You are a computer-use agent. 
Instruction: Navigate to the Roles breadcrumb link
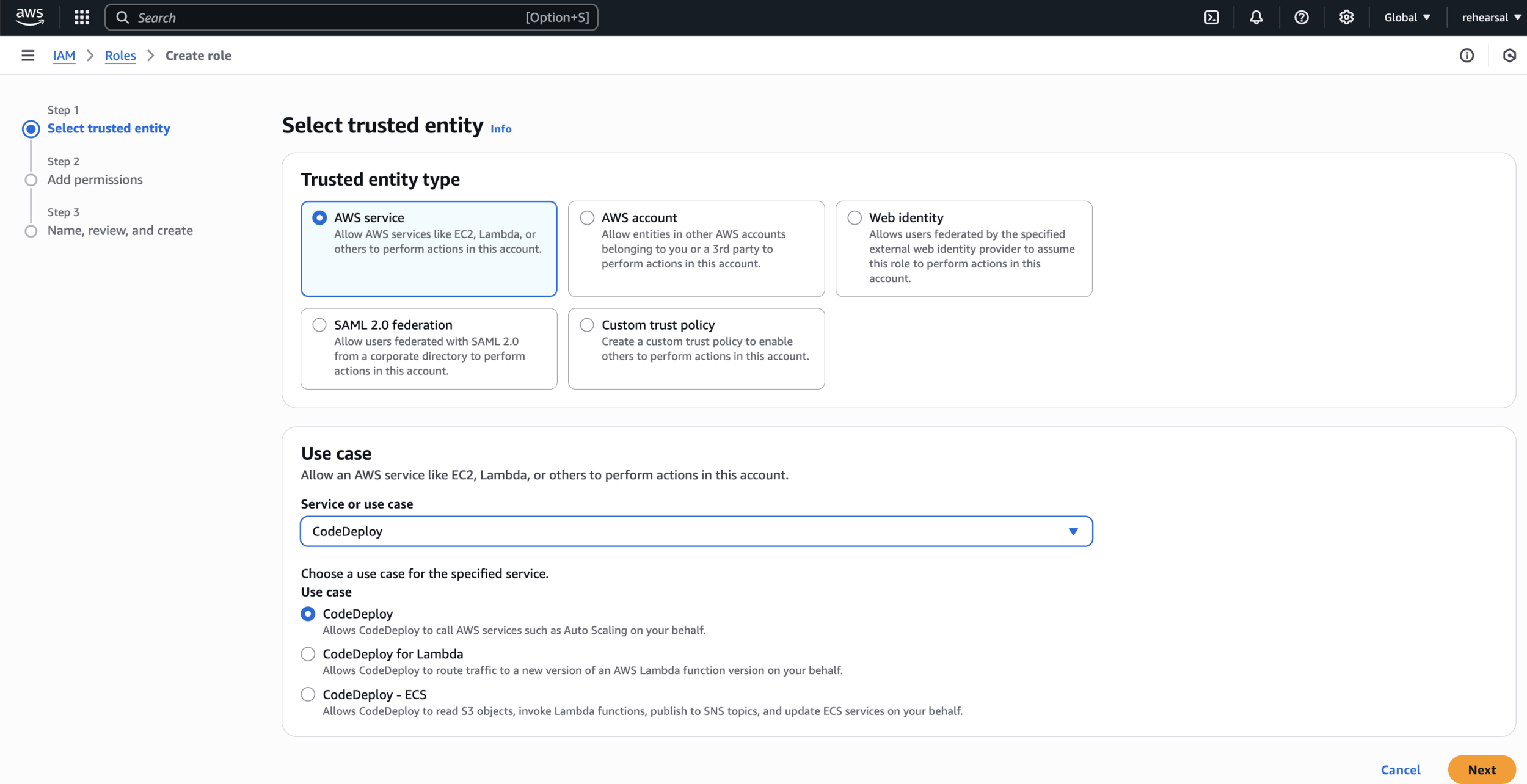[120, 56]
